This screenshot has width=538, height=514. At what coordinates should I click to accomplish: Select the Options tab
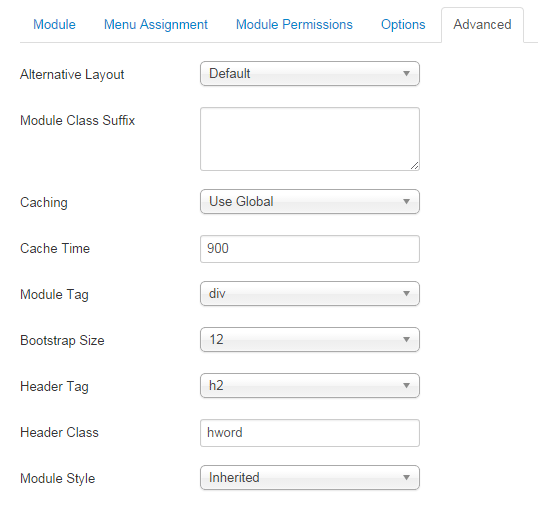[x=403, y=25]
